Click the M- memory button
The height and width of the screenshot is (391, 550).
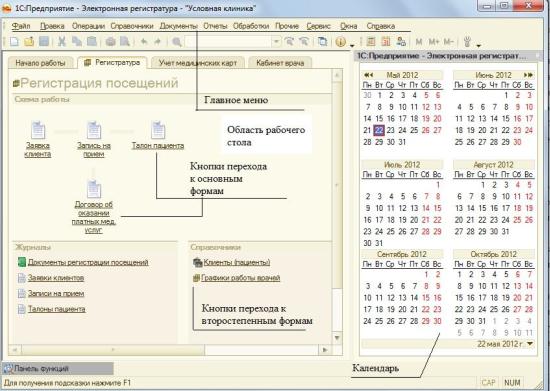coord(449,42)
